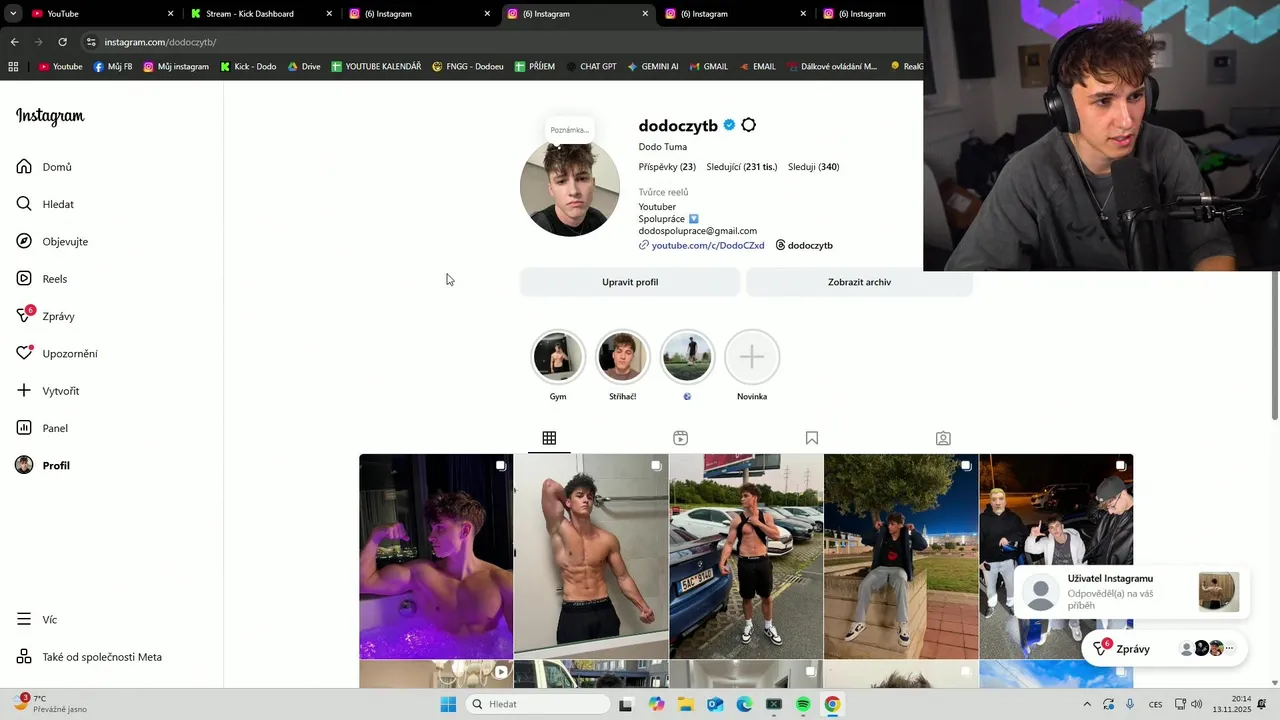Open Threads dodoczytb link
1280x720 pixels.
[x=804, y=245]
